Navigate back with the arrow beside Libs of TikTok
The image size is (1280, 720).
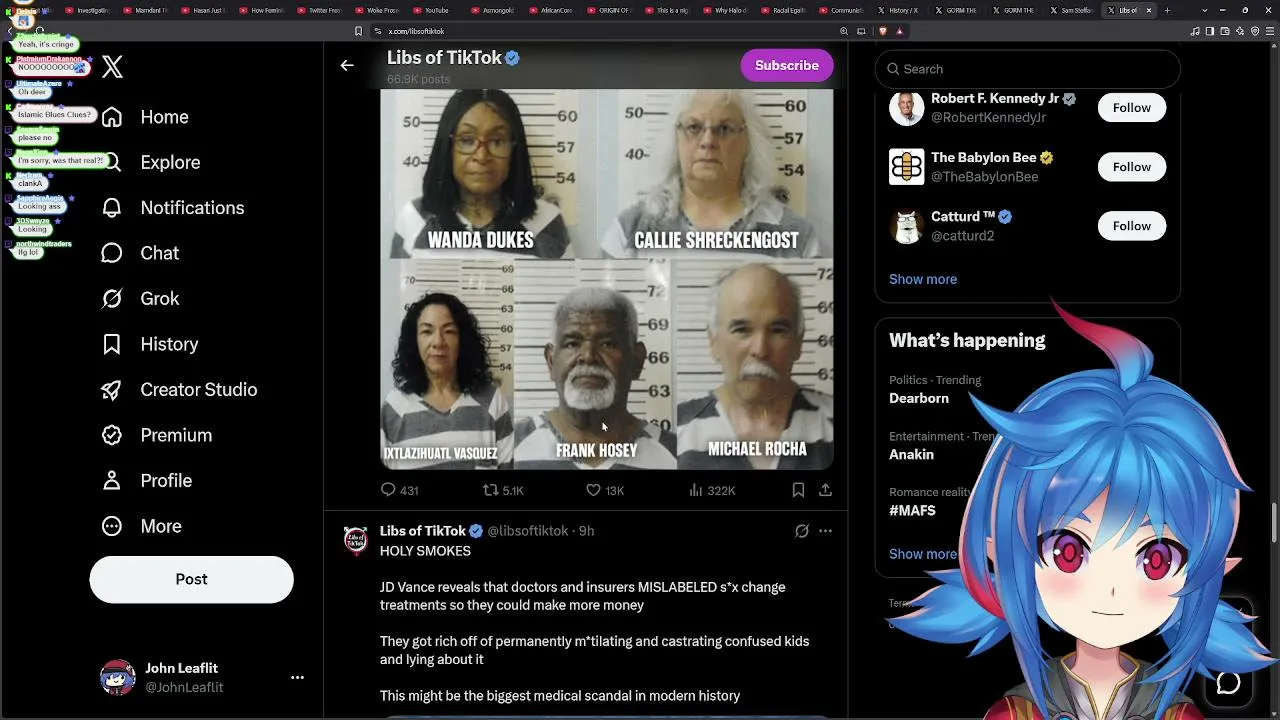[x=347, y=66]
